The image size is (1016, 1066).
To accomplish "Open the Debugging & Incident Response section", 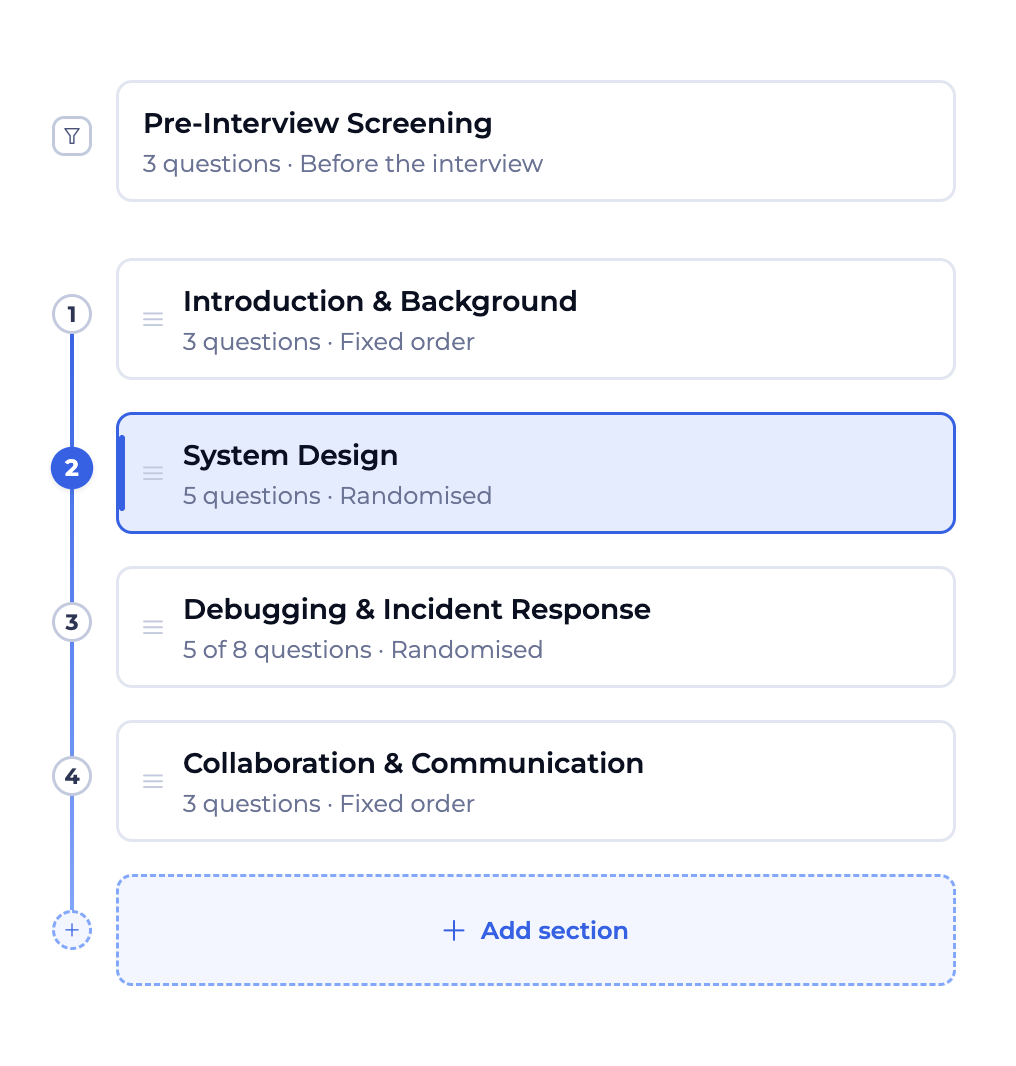I will pos(536,627).
